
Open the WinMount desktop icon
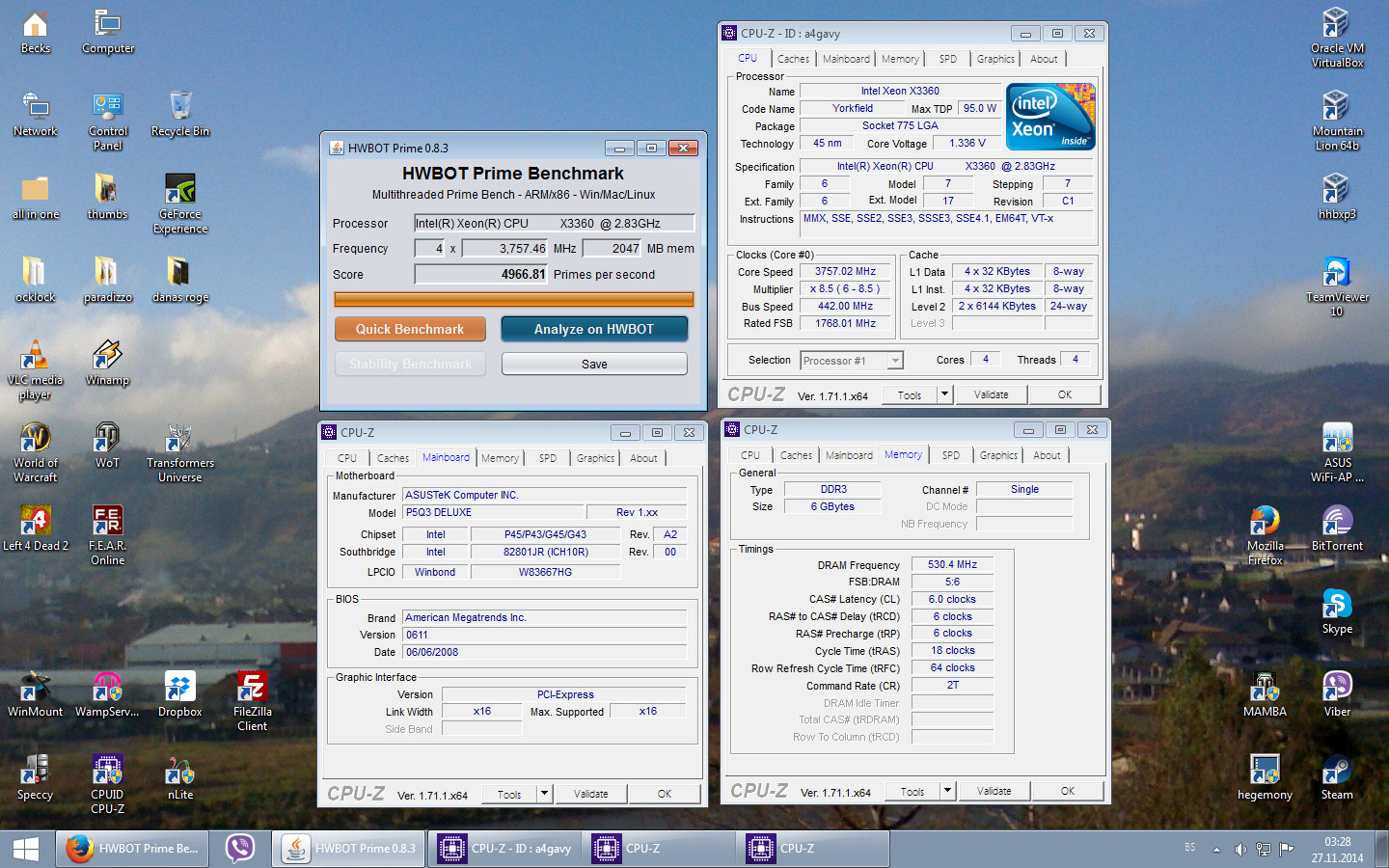[x=36, y=694]
